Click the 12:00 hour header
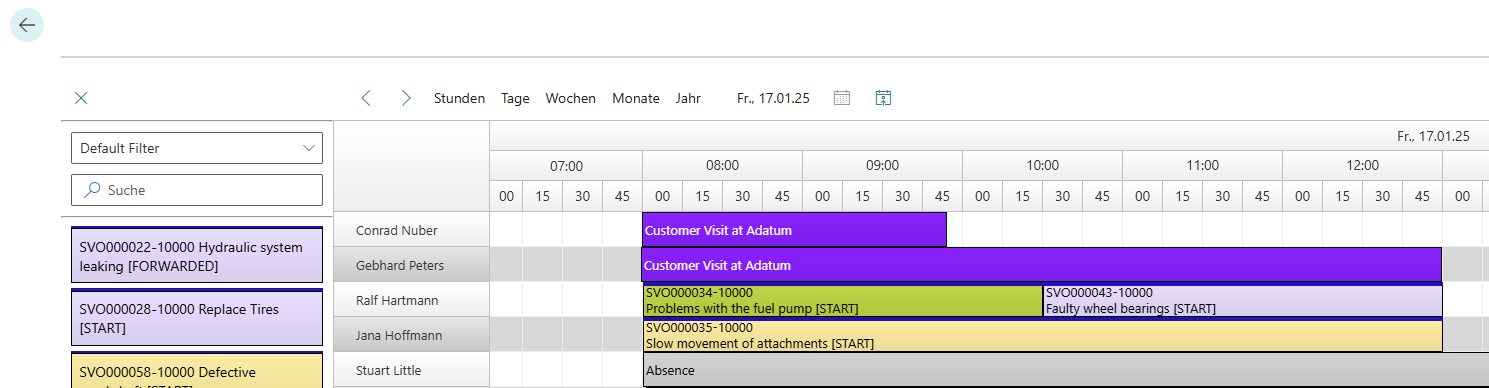 (x=1362, y=166)
